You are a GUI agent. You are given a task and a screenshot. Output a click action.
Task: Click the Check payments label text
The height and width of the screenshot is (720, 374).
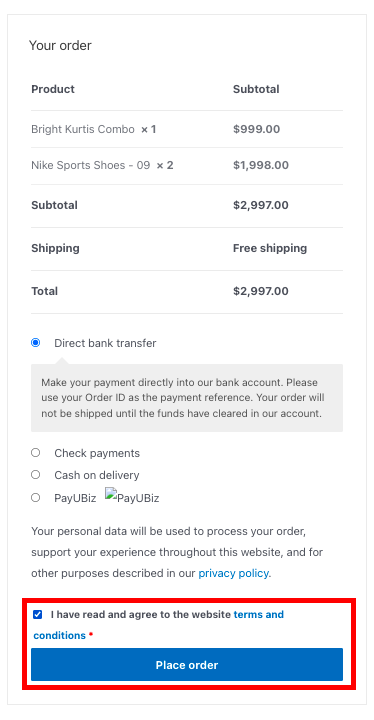[97, 453]
